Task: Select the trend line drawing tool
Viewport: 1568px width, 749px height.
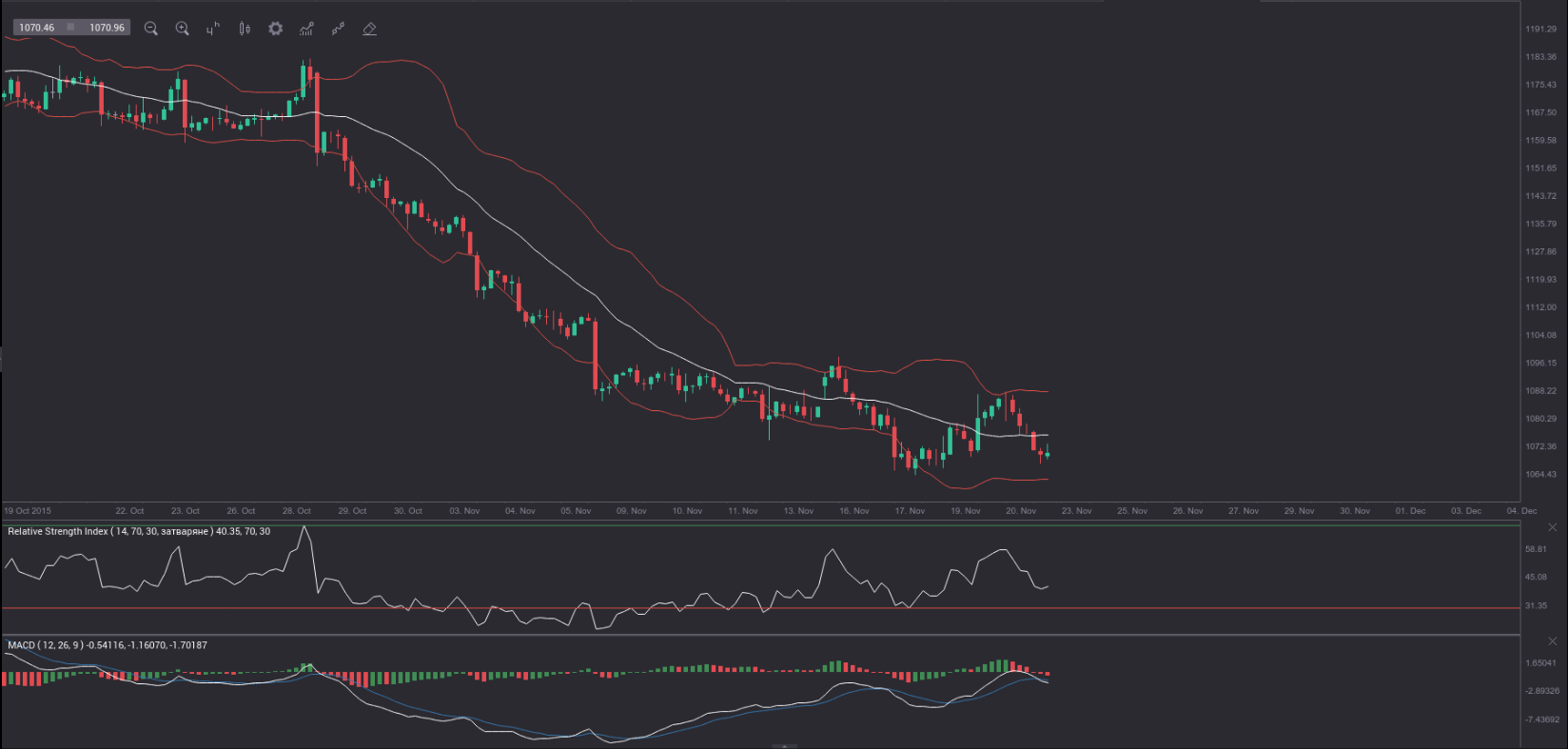Action: pyautogui.click(x=338, y=29)
